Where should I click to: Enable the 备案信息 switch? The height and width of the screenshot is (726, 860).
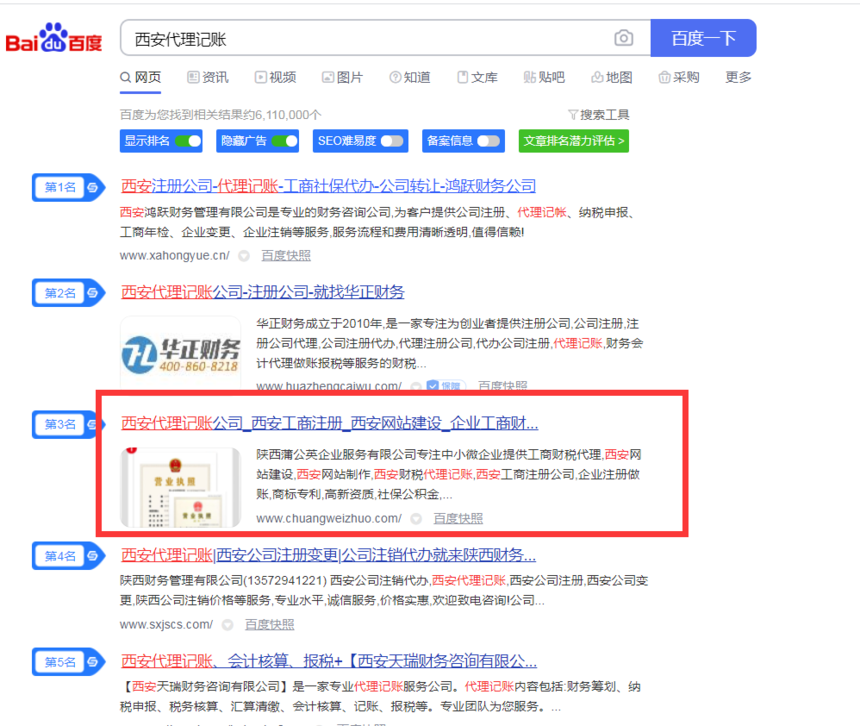coord(488,141)
